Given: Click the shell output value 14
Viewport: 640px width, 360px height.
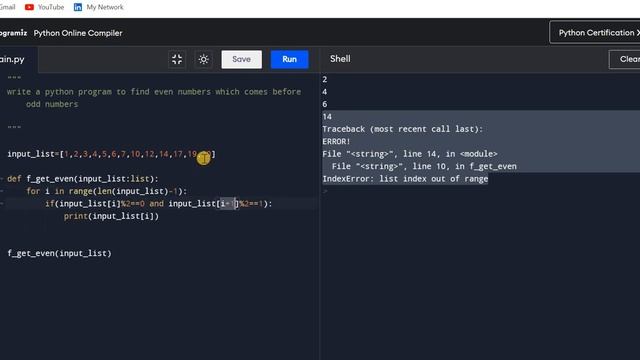Looking at the screenshot, I should click(327, 117).
